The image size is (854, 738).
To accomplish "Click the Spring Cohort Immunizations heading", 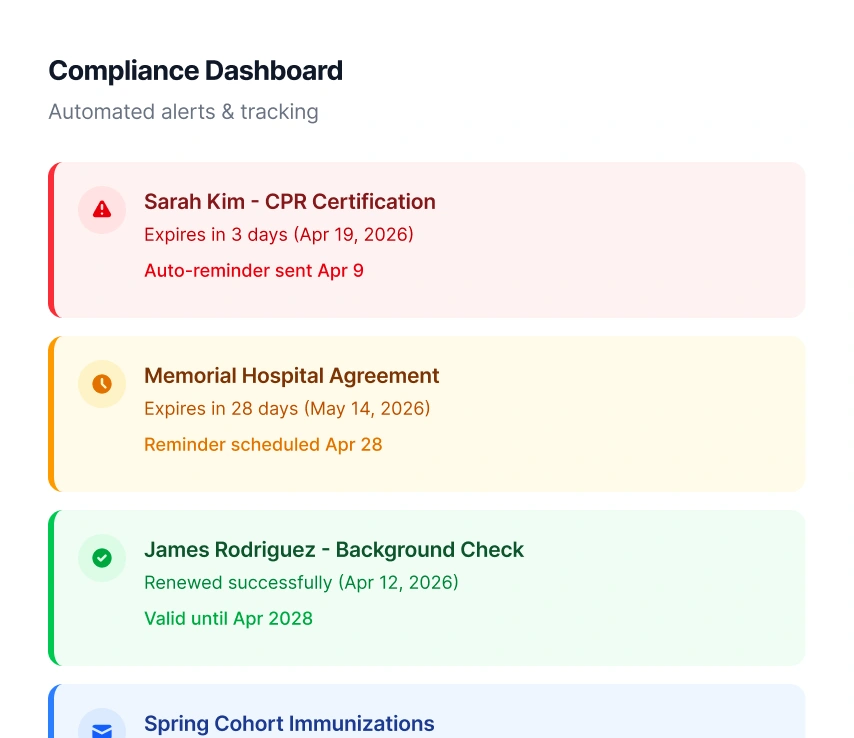I will pyautogui.click(x=289, y=724).
